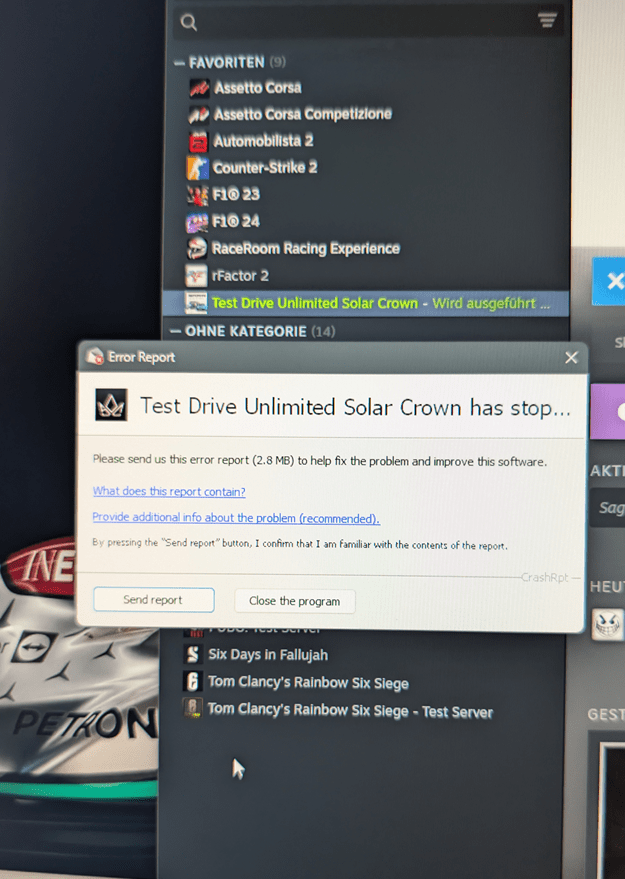Click the 'Sag' text field in activity panel
This screenshot has height=879, width=625.
pos(607,507)
